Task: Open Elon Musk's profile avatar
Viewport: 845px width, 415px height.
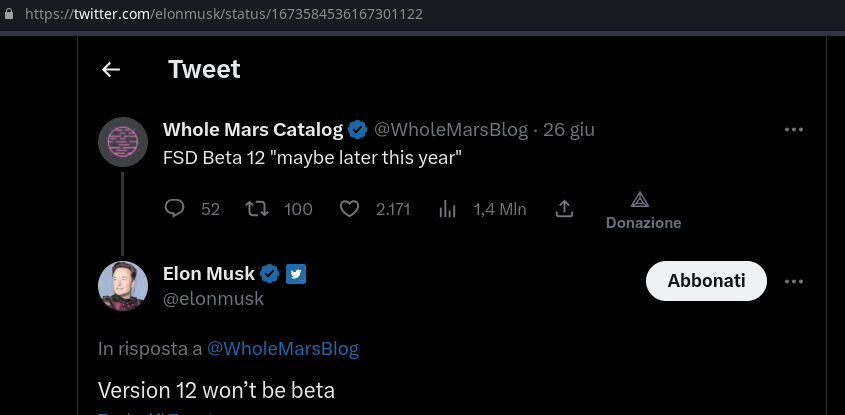Action: pos(123,286)
